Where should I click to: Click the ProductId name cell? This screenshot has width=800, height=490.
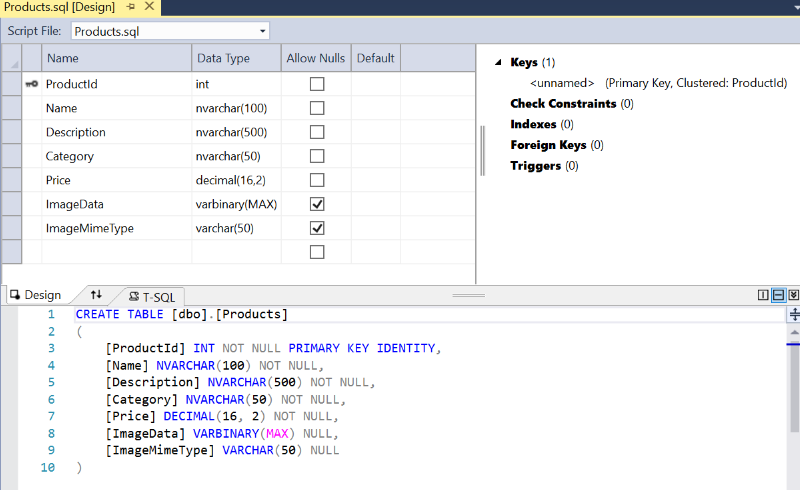116,84
